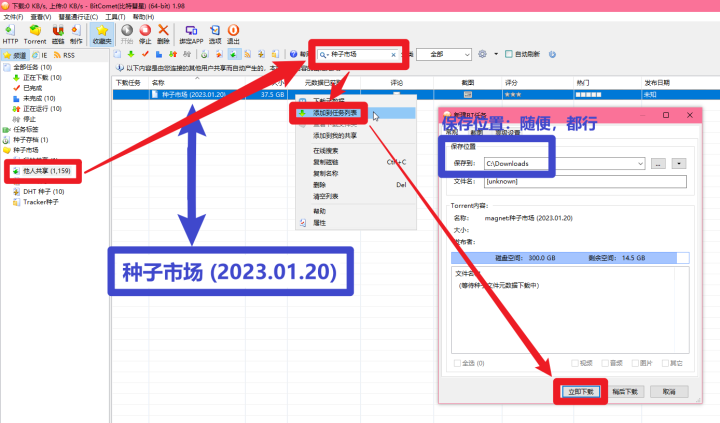Open the 彗星通行证(C) menu
This screenshot has width=720, height=423.
point(78,17)
